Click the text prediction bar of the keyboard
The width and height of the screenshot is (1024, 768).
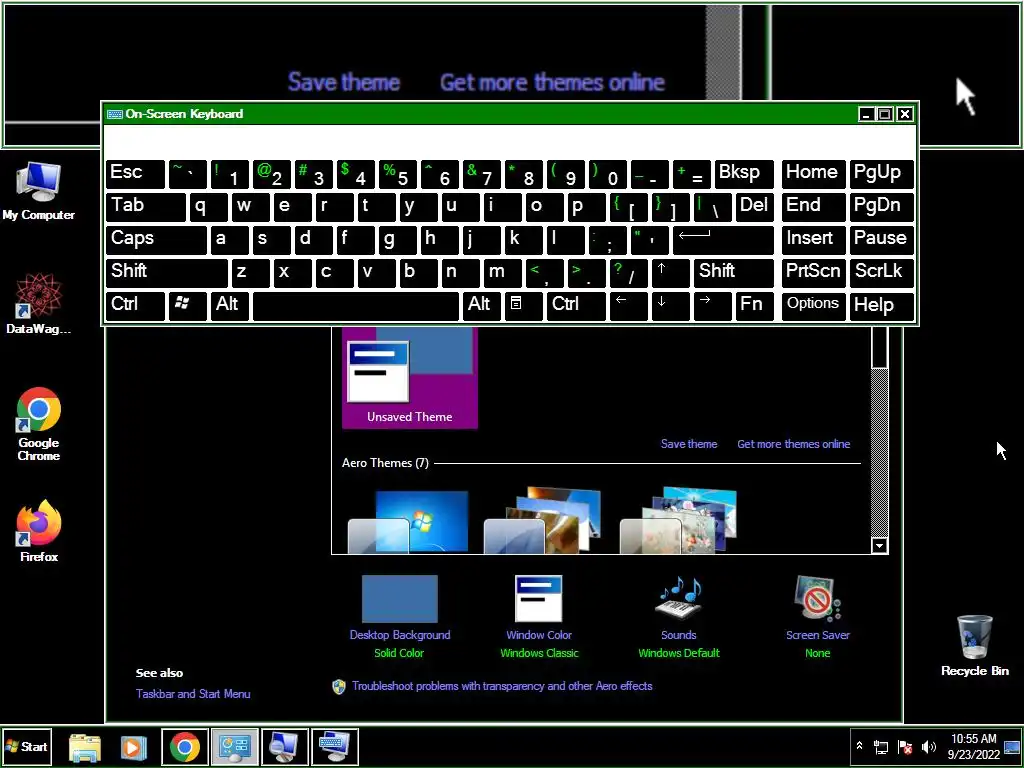click(x=510, y=140)
